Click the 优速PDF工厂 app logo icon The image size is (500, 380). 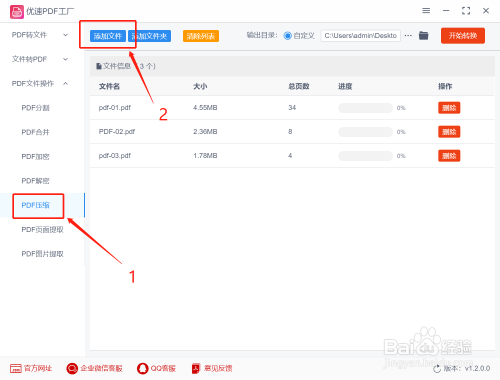tap(17, 12)
